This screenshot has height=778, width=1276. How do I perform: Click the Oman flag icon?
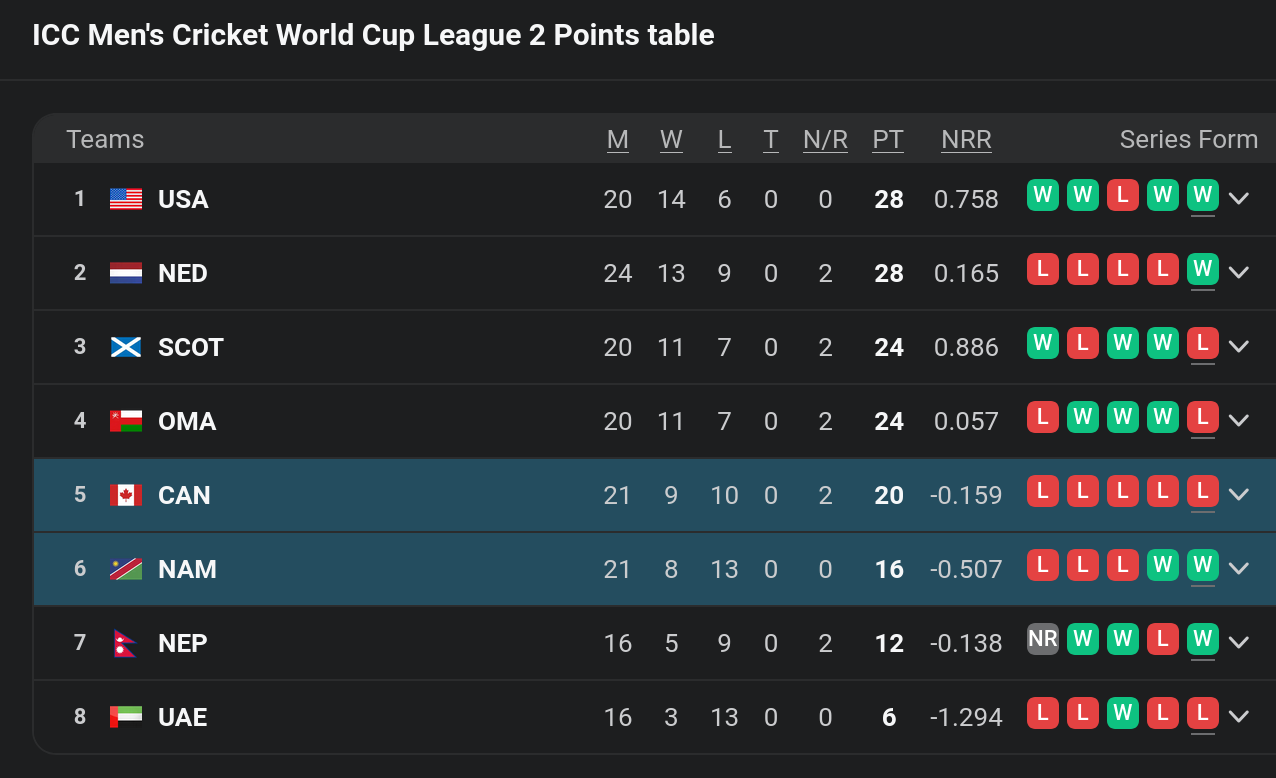pos(126,421)
